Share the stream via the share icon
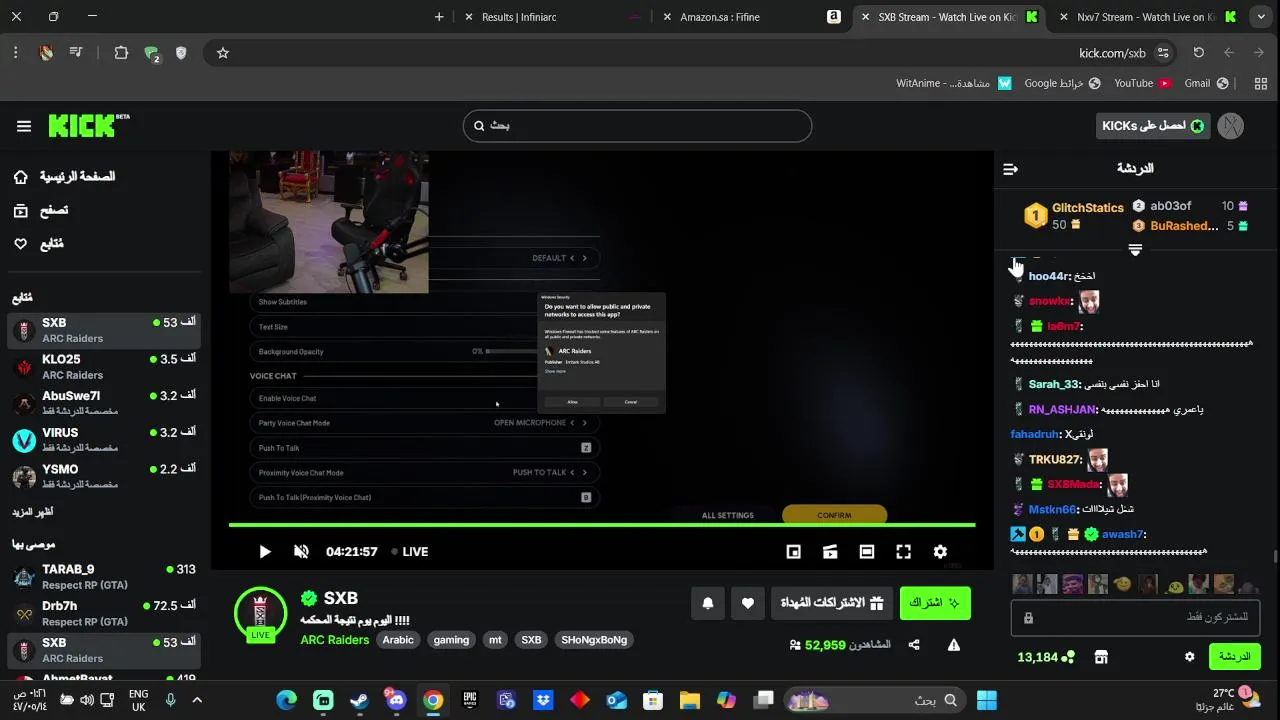Viewport: 1280px width, 720px height. pos(914,645)
